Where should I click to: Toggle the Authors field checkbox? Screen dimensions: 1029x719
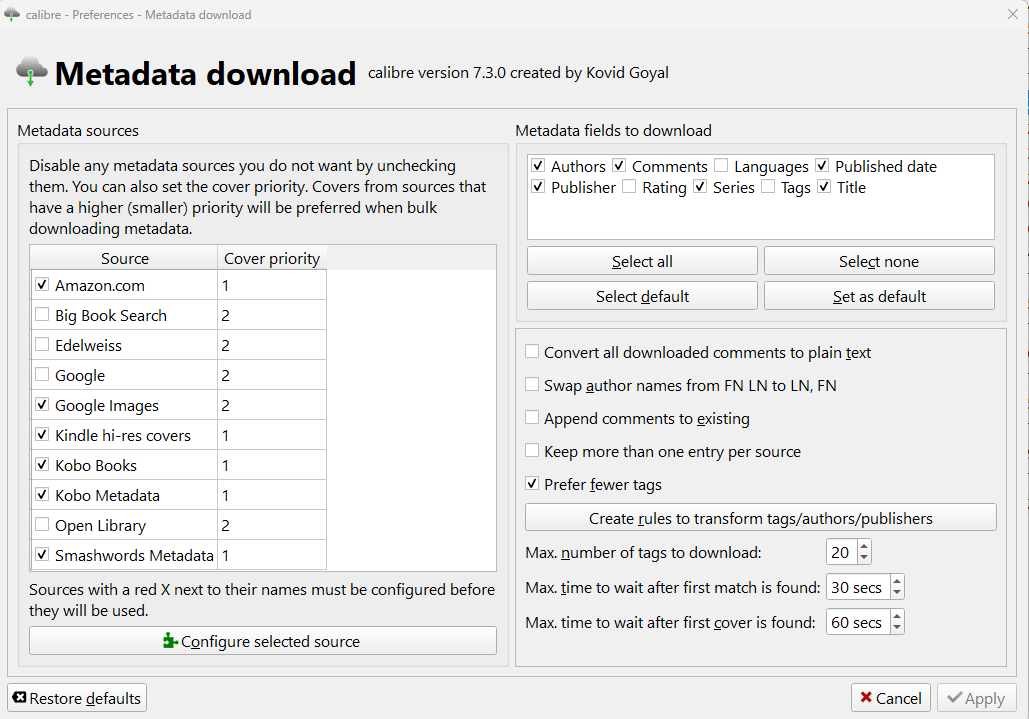point(538,165)
